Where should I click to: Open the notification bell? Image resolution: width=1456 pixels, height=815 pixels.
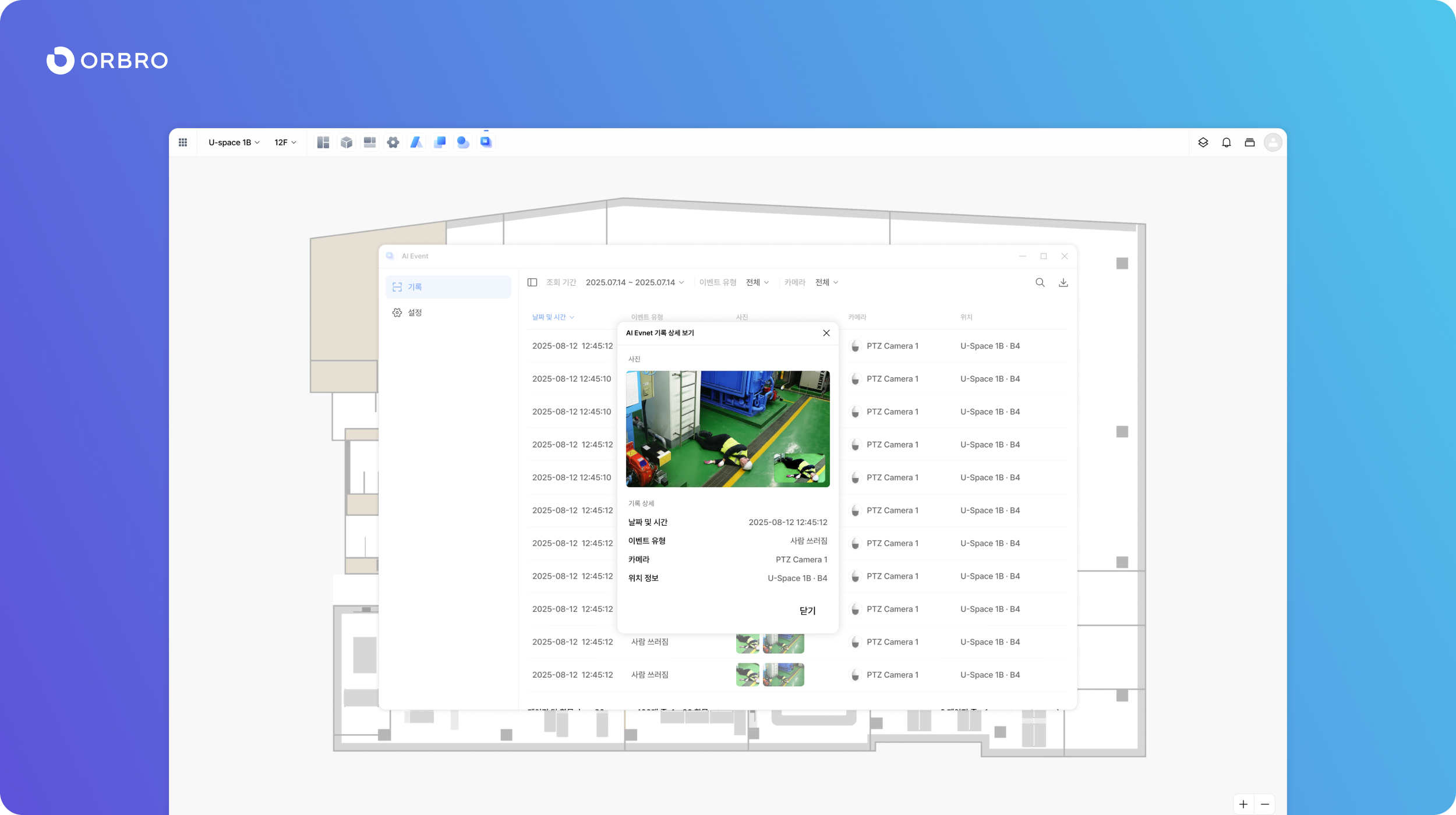pyautogui.click(x=1226, y=143)
